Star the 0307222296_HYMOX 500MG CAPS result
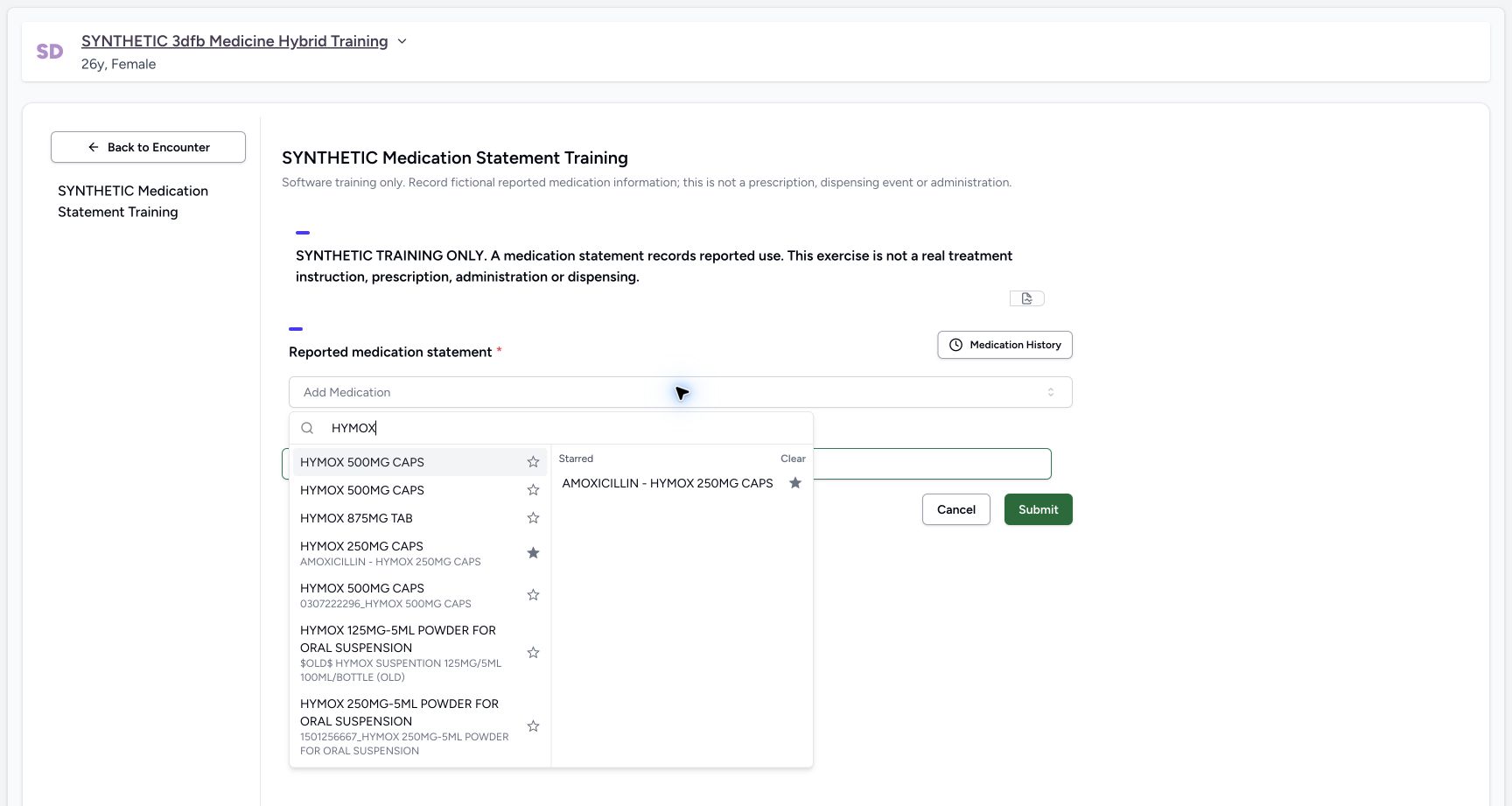 pos(533,595)
